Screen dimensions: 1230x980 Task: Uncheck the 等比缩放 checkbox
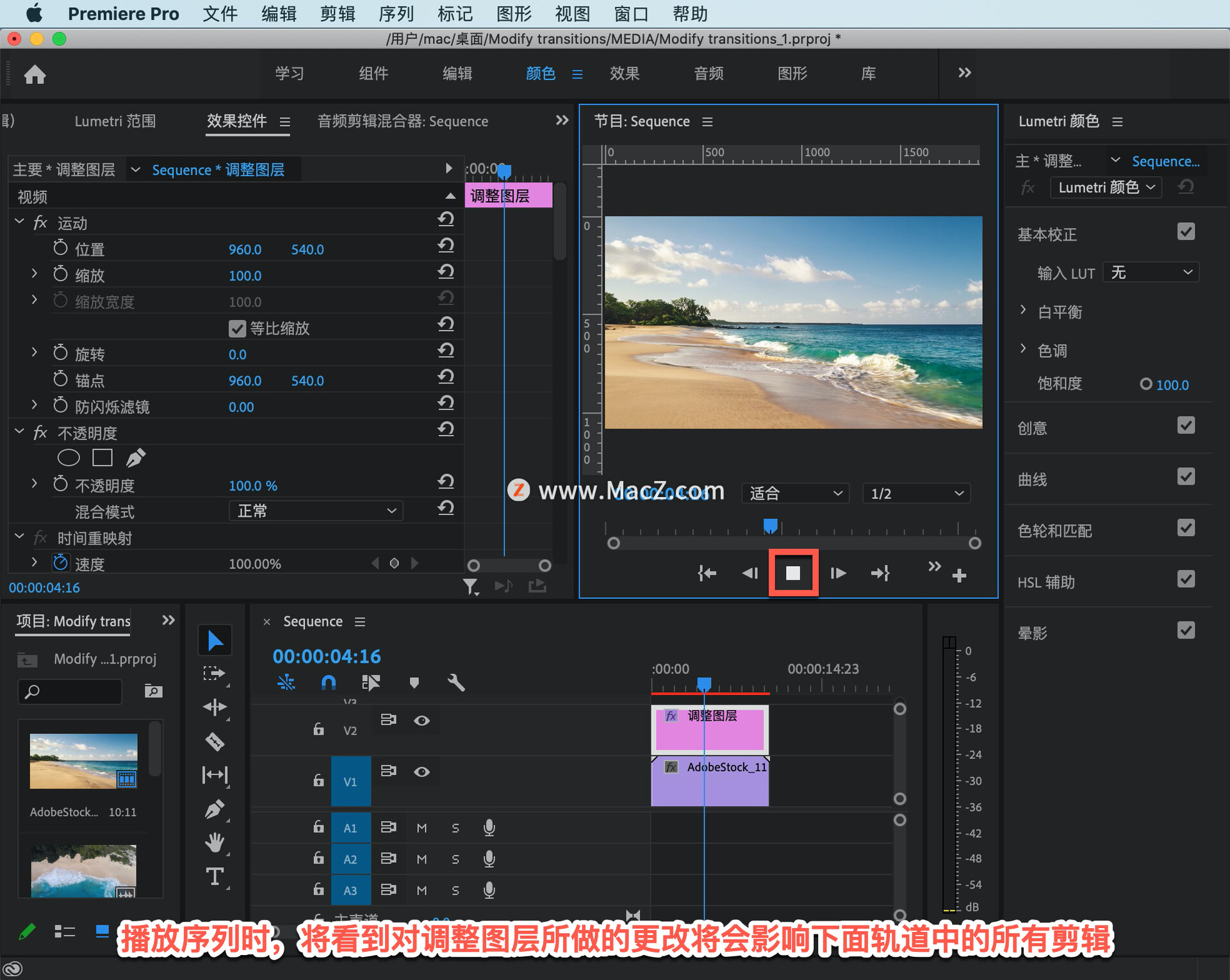(x=237, y=329)
